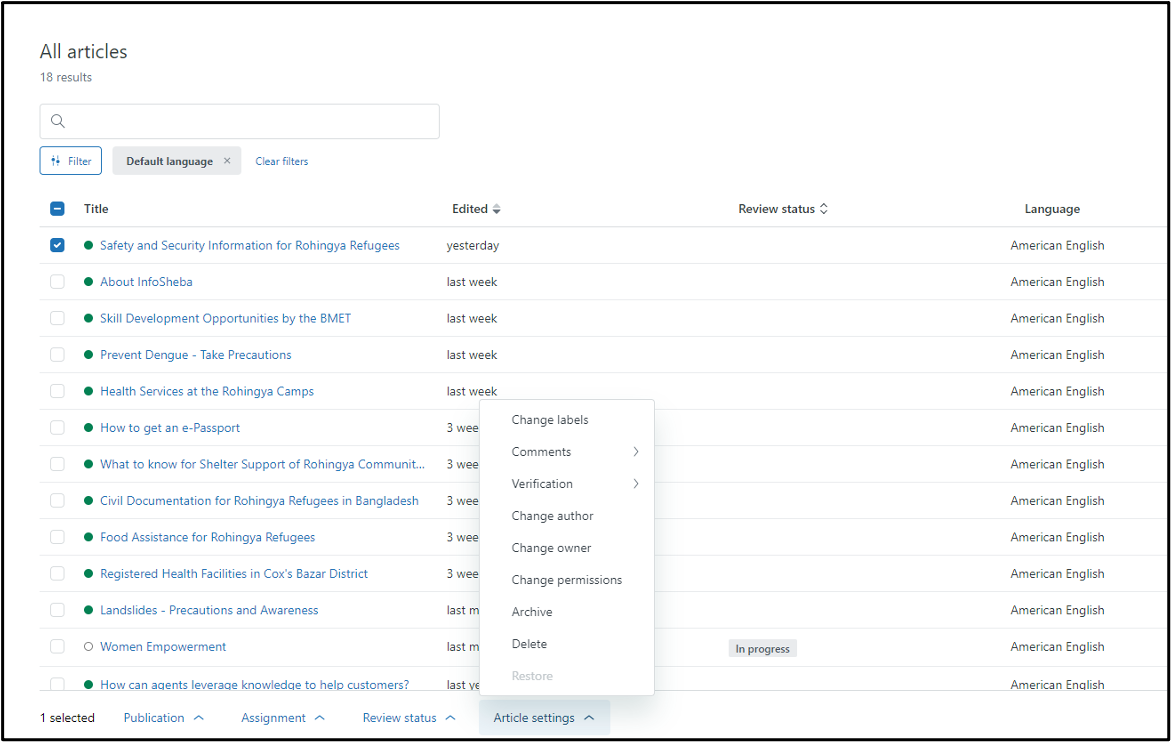Click green status dot beside About InfoSheba
The width and height of the screenshot is (1172, 743).
pos(89,282)
